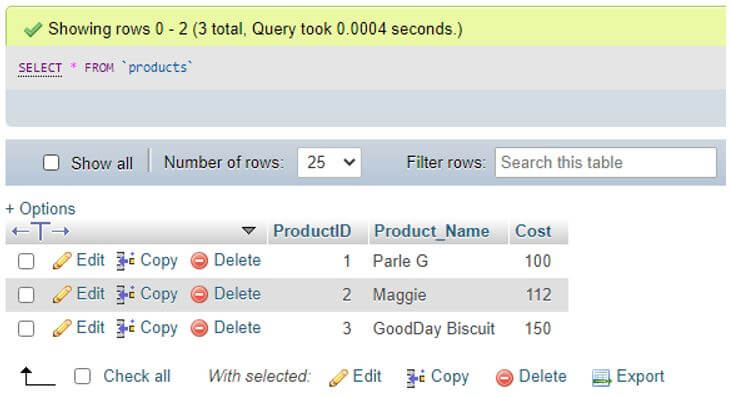Screen dimensions: 732x397
Task: Click the Check all label
Action: [x=137, y=376]
